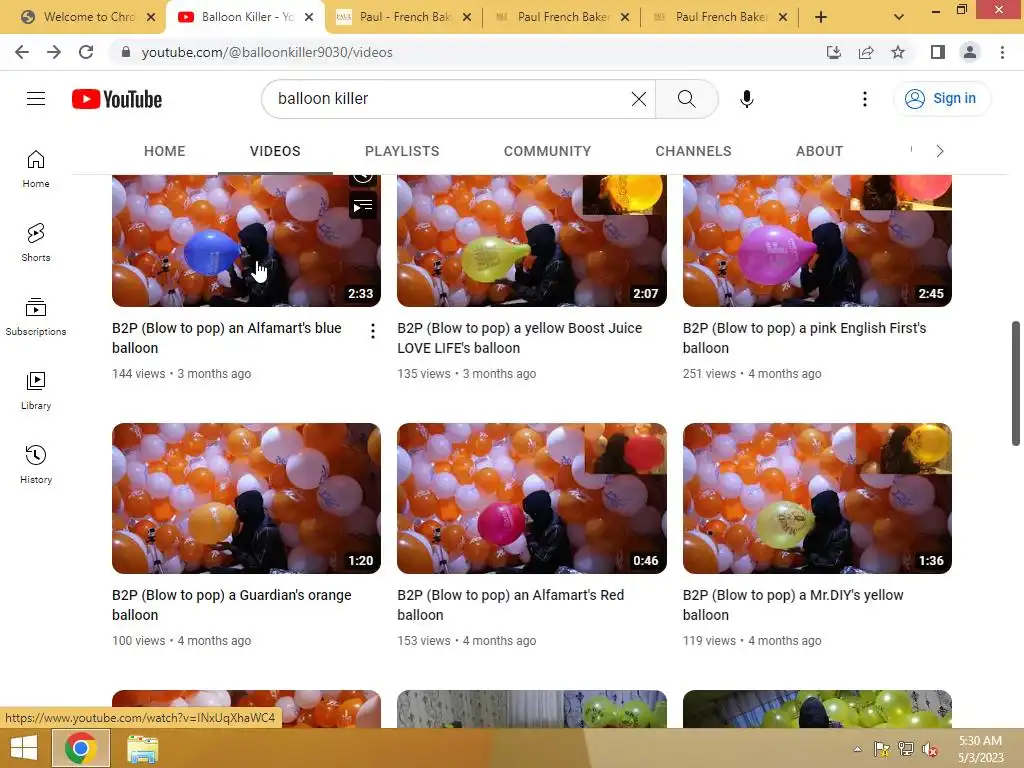Click the taskbar clock showing 5:30 AM
This screenshot has width=1024, height=768.
pyautogui.click(x=980, y=749)
